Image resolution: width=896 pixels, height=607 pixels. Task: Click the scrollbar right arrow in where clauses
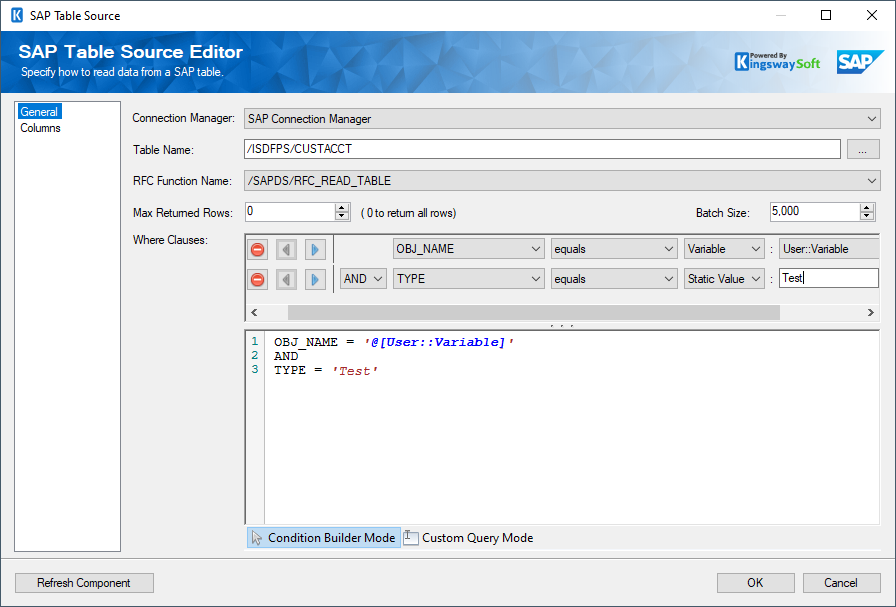point(870,312)
